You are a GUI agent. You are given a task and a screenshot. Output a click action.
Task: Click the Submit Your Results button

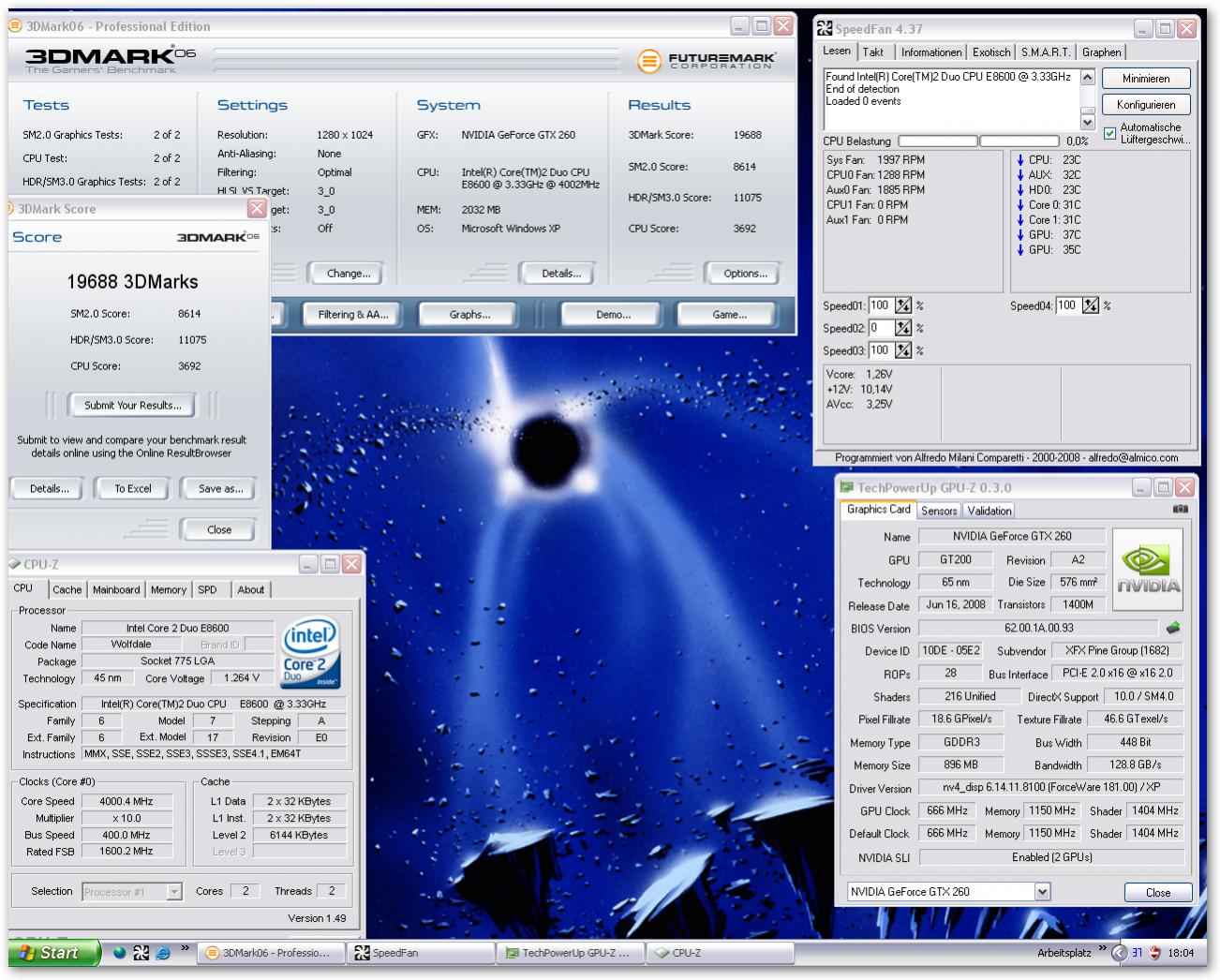tap(133, 406)
